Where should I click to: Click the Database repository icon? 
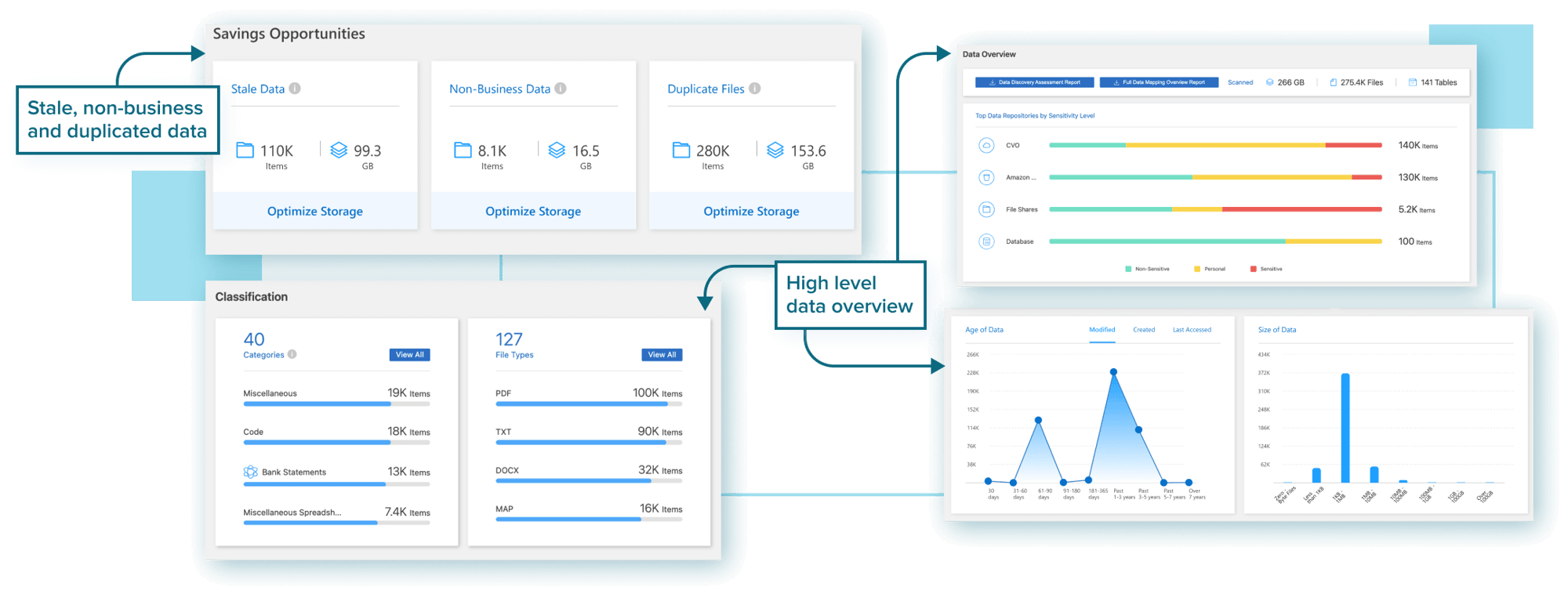point(987,241)
